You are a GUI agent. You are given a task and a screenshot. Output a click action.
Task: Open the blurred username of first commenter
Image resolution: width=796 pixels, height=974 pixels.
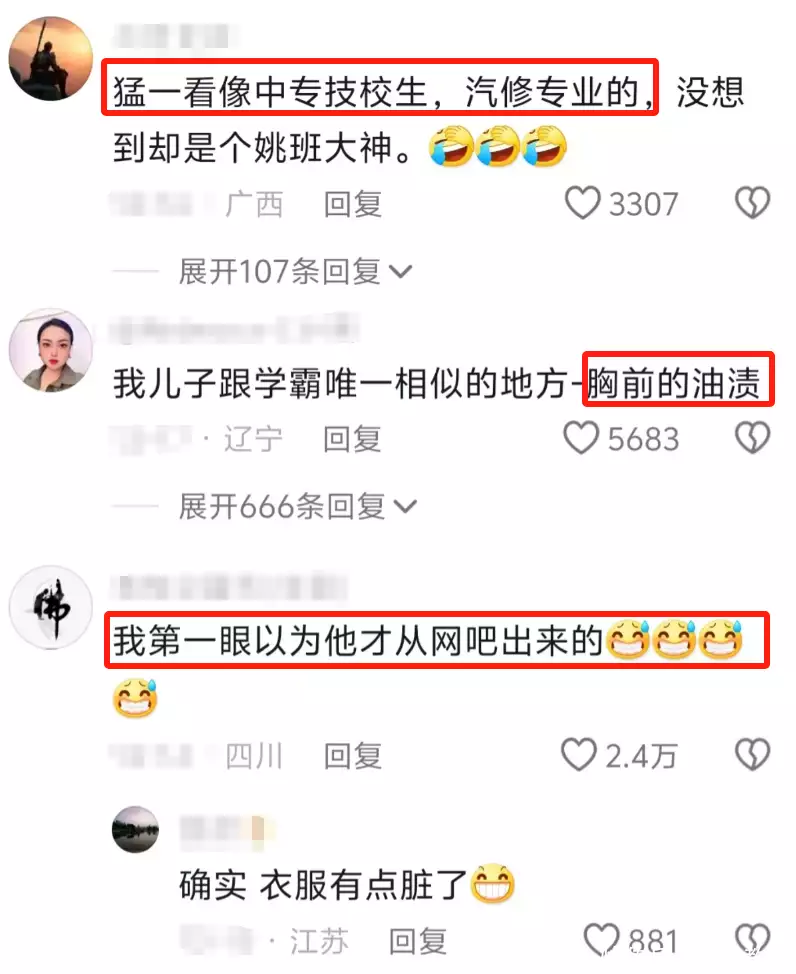tap(174, 36)
